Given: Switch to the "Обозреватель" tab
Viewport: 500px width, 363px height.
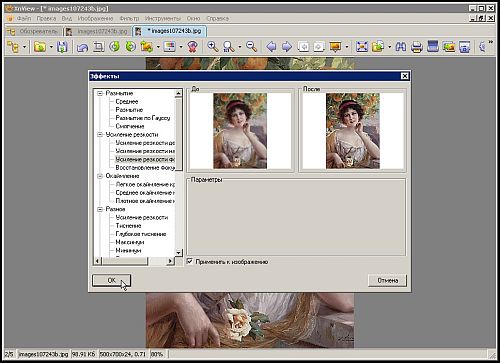Looking at the screenshot, I should (x=33, y=31).
